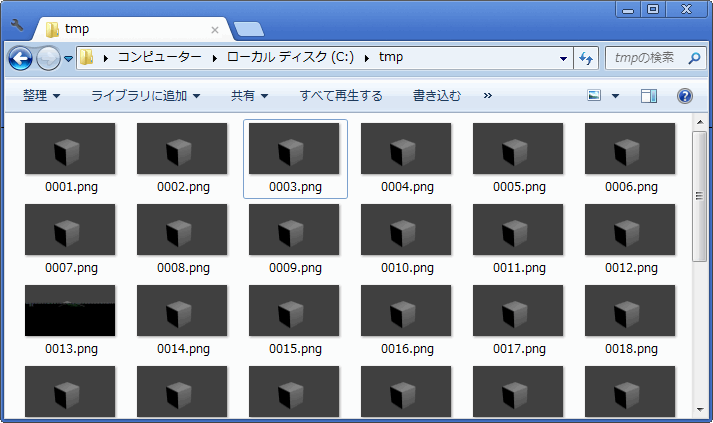Select thumbnail 0001.png
This screenshot has width=713, height=423.
tap(70, 148)
